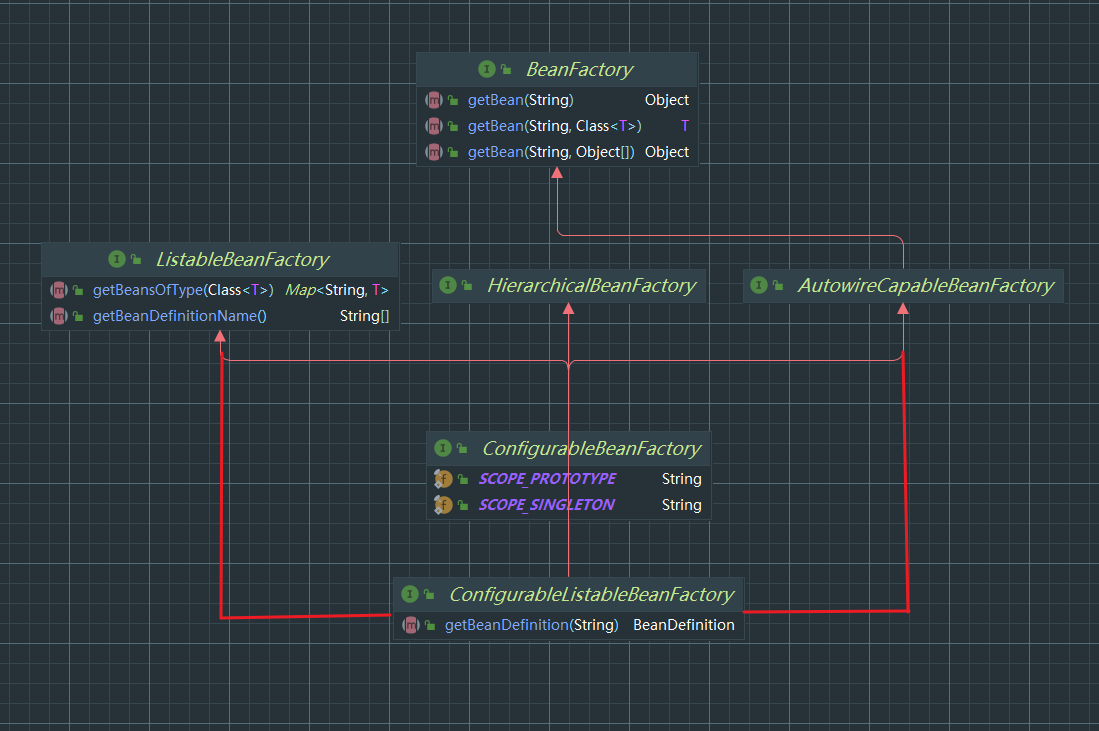Viewport: 1099px width, 731px height.
Task: Click method icon next to getBeansOfType
Action: click(59, 290)
